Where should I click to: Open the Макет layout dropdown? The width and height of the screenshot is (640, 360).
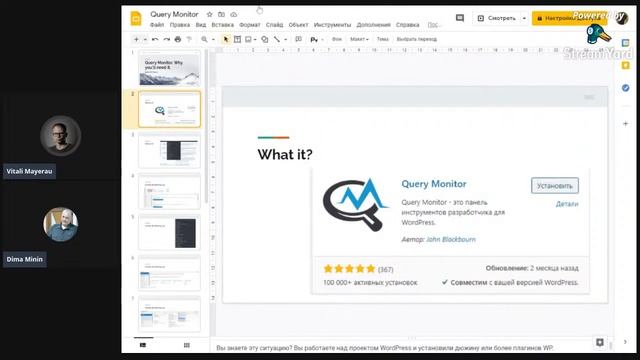click(x=359, y=39)
